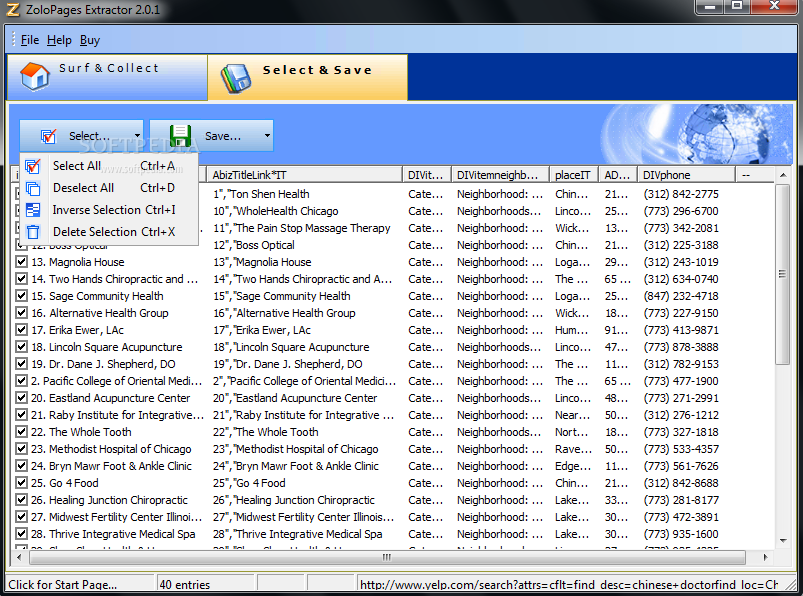
Task: Open the File menu
Action: tap(30, 40)
